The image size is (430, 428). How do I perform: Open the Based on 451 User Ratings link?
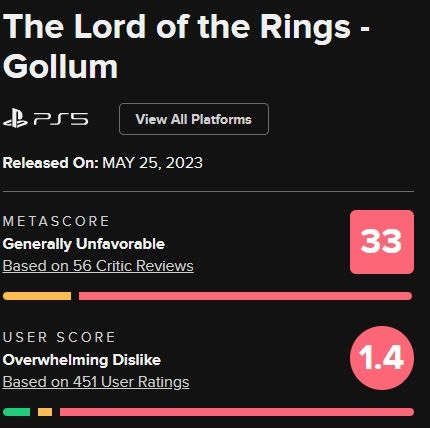96,382
